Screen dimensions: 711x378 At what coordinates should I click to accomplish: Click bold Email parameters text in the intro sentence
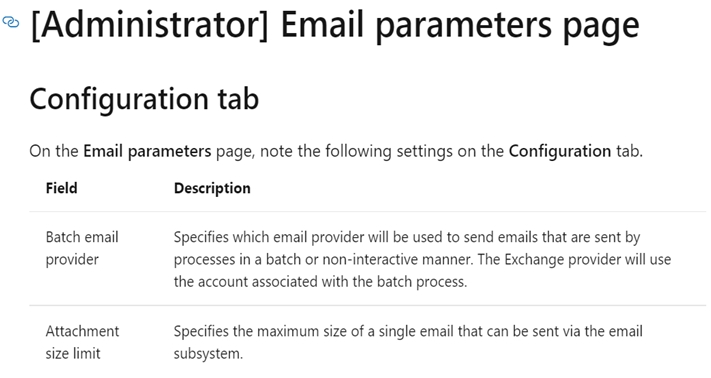147,151
